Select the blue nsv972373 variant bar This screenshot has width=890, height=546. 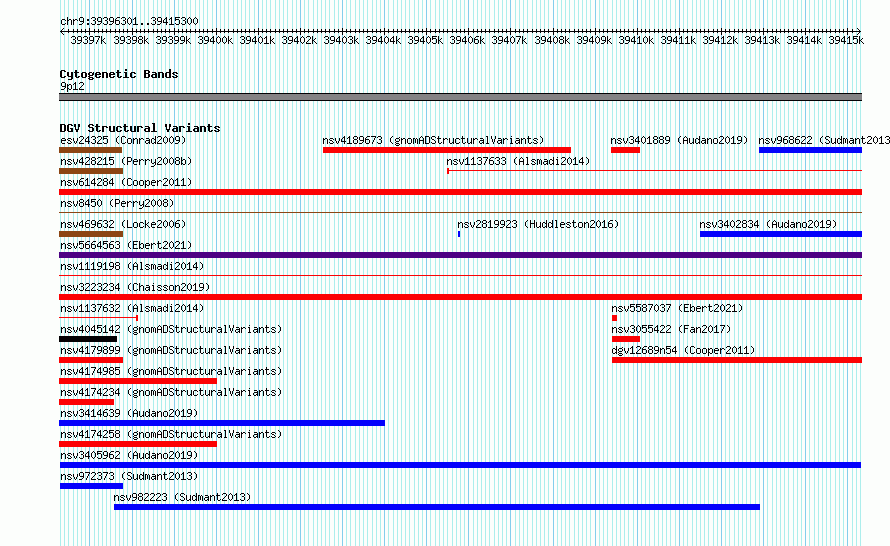click(91, 486)
